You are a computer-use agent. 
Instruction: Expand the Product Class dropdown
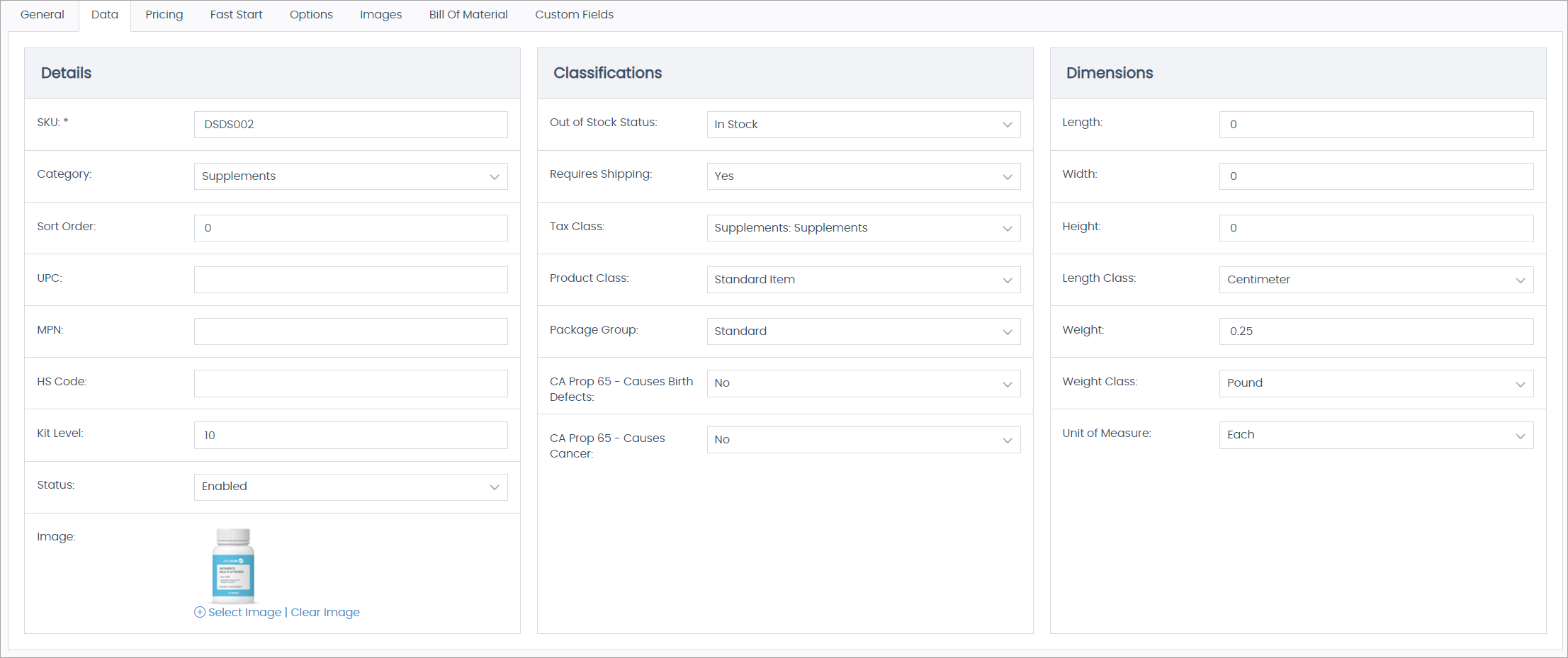point(864,280)
